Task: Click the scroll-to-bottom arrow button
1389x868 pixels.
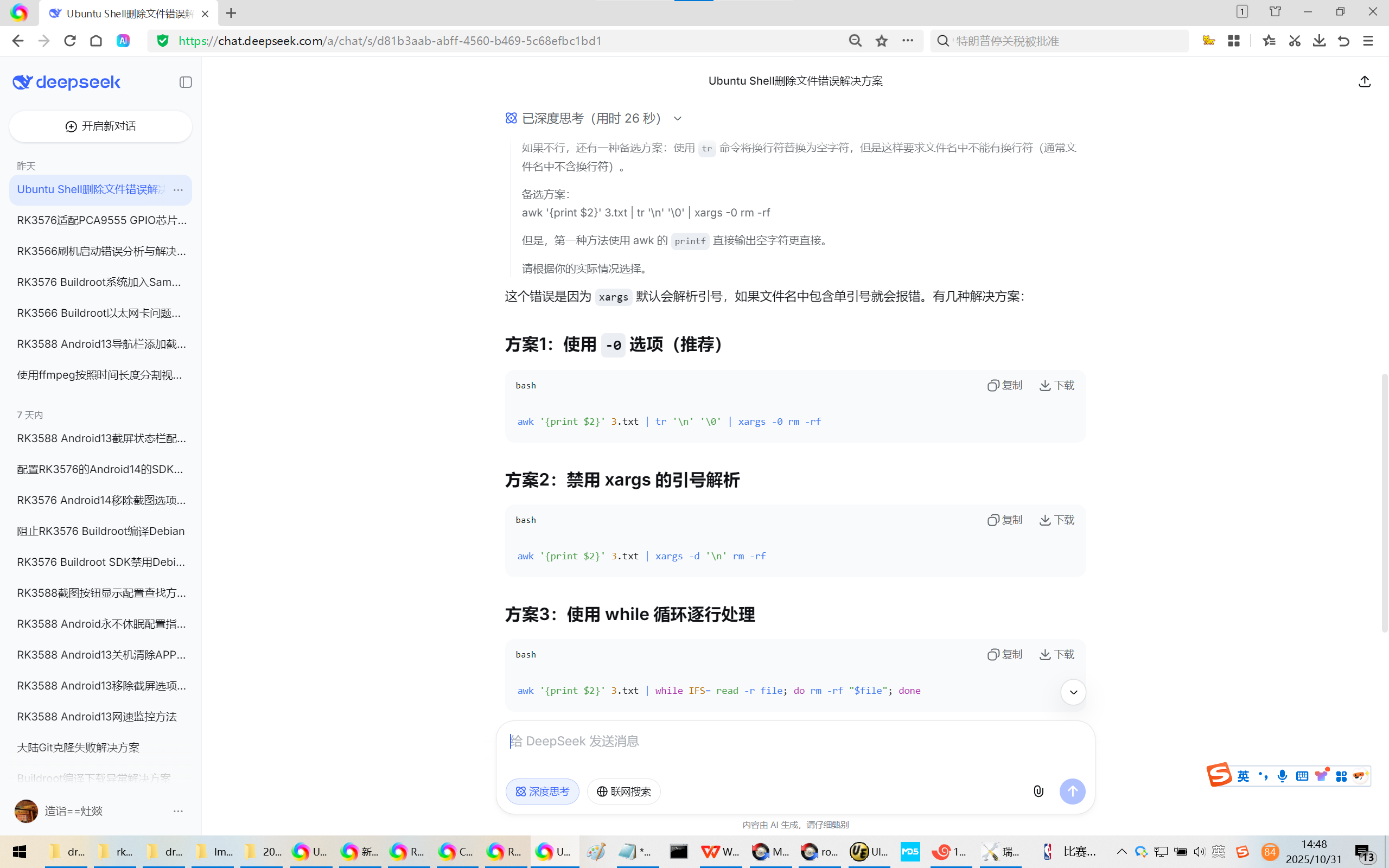Action: tap(1073, 692)
